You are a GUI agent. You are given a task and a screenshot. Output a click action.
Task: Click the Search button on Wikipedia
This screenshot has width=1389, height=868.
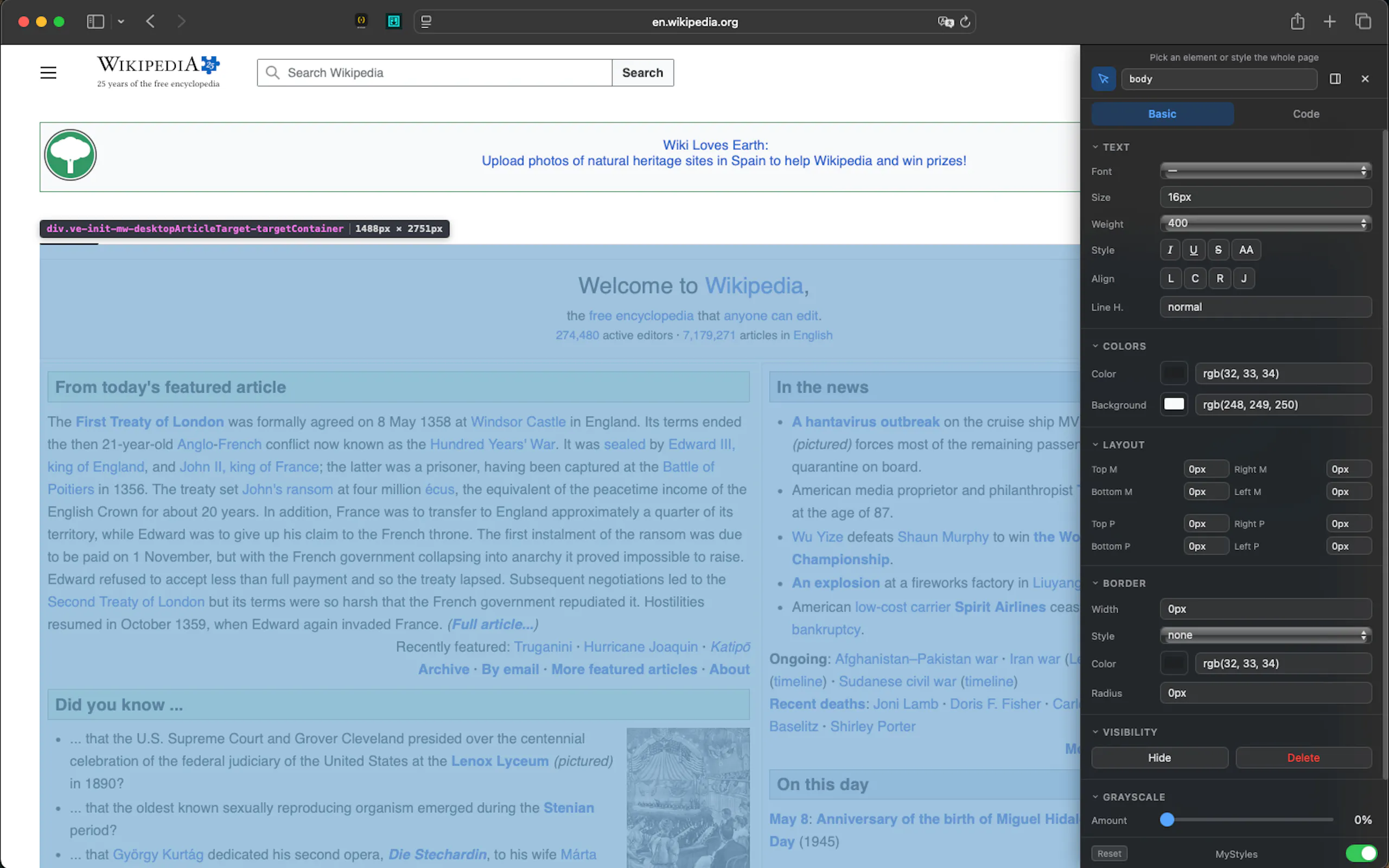point(642,73)
